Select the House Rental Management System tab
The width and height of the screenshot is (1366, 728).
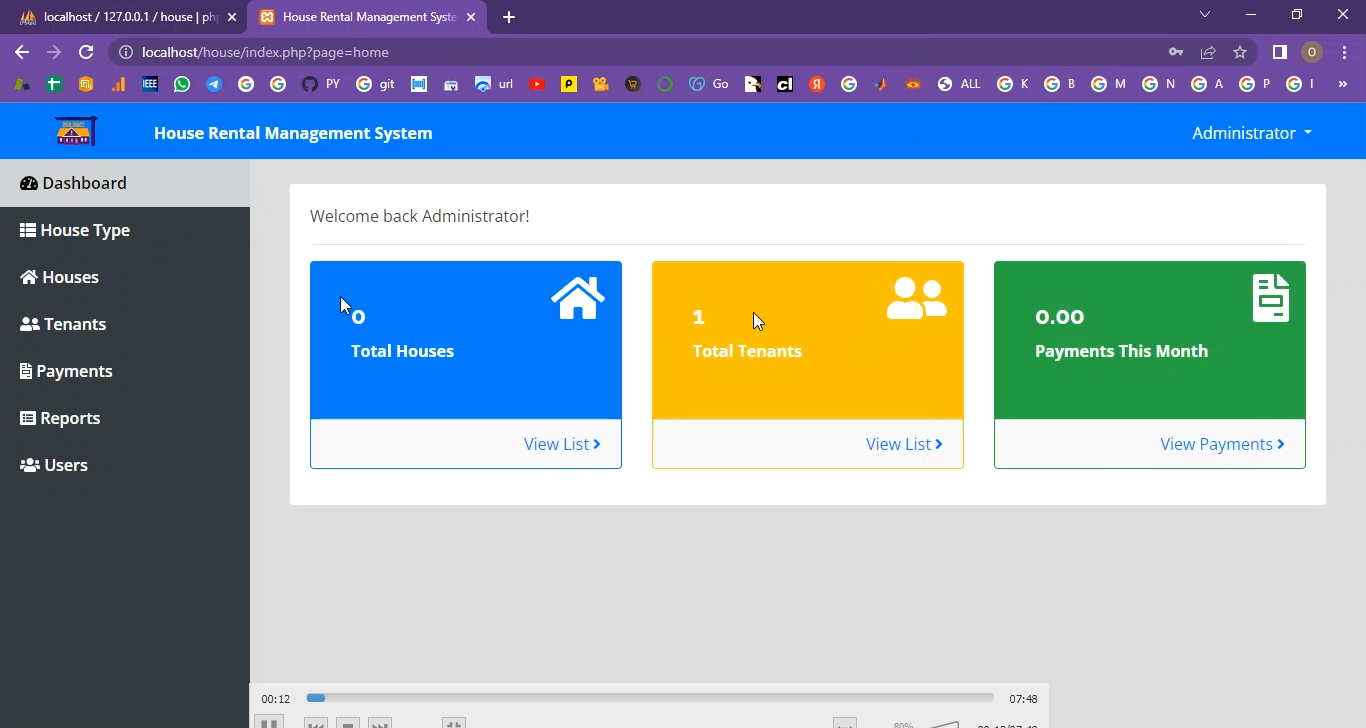(367, 17)
